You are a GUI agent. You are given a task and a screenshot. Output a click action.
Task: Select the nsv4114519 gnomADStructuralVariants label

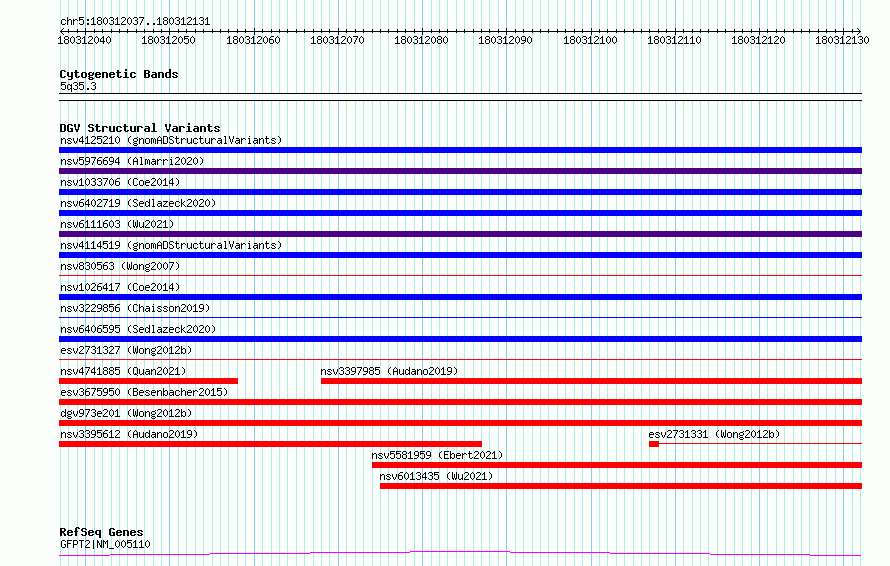(x=171, y=245)
